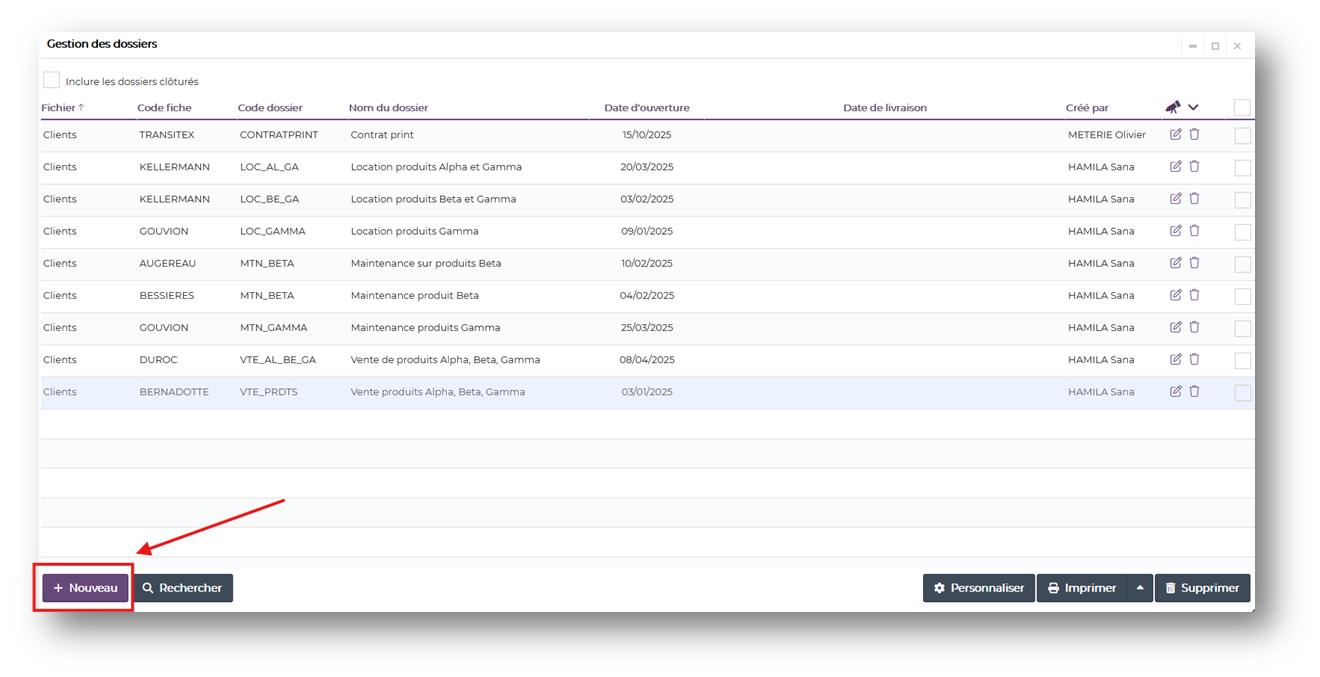Image resolution: width=1320 pixels, height=677 pixels.
Task: Delete the VTE_AL_BE_GA dossier row
Action: click(x=1194, y=359)
